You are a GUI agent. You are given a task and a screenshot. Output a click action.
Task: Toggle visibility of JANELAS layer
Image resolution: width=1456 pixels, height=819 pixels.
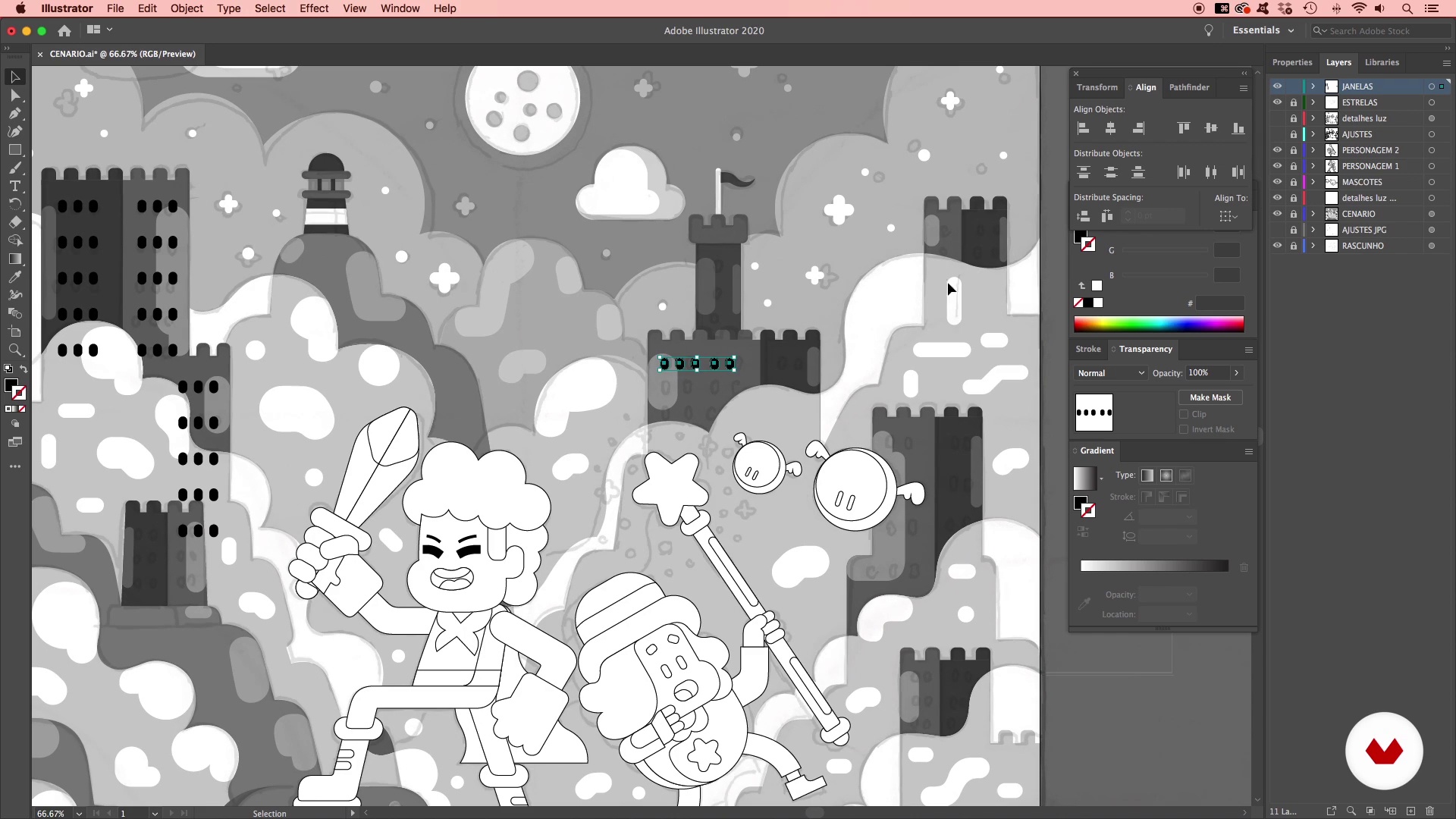point(1277,86)
